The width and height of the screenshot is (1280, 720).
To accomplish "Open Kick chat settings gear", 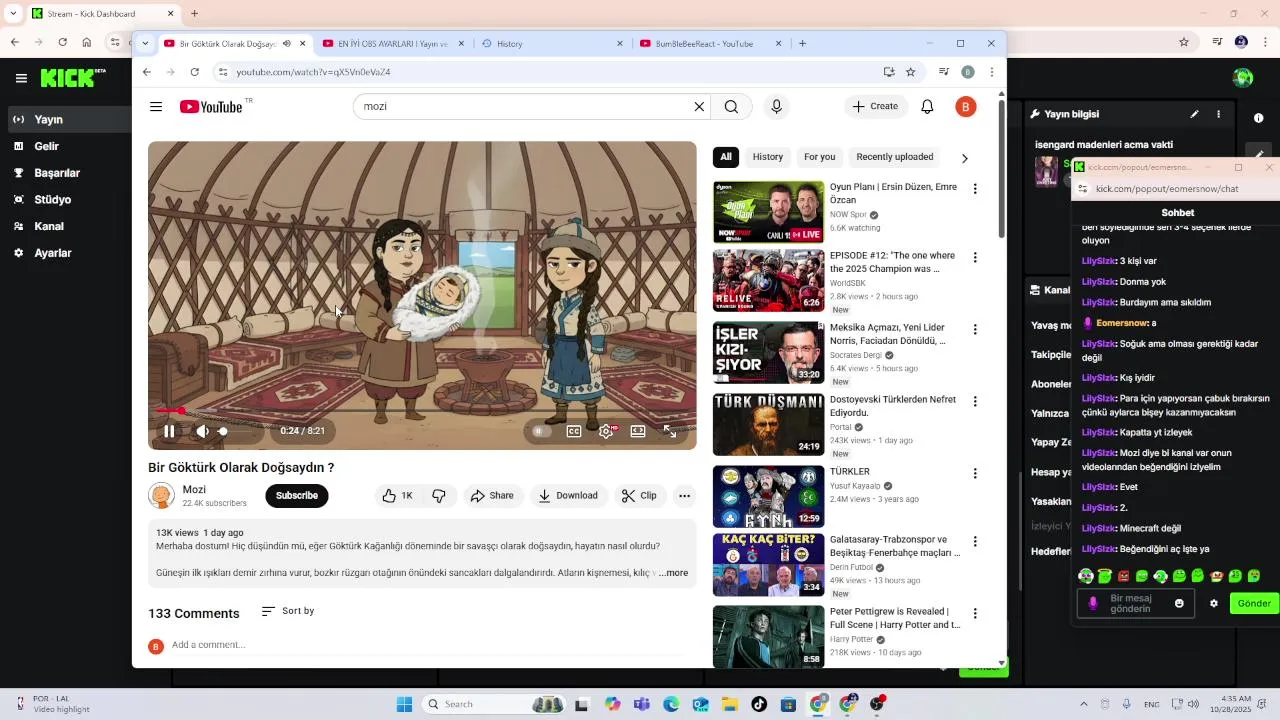I will 1214,604.
